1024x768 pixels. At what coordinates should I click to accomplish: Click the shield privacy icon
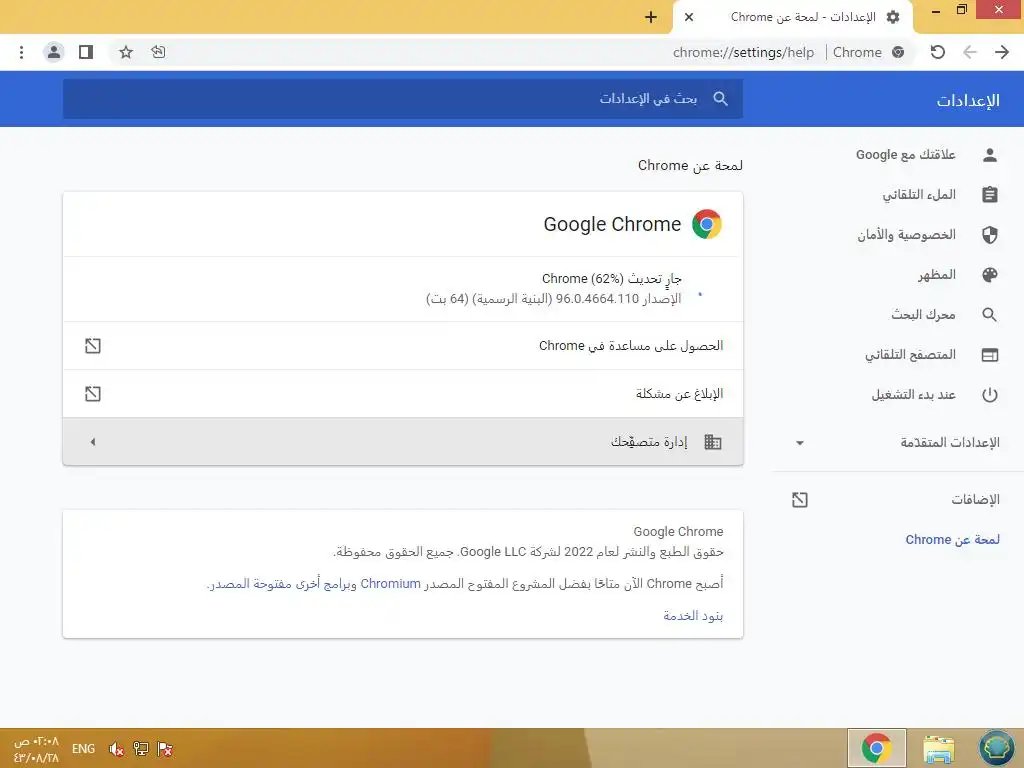point(990,234)
